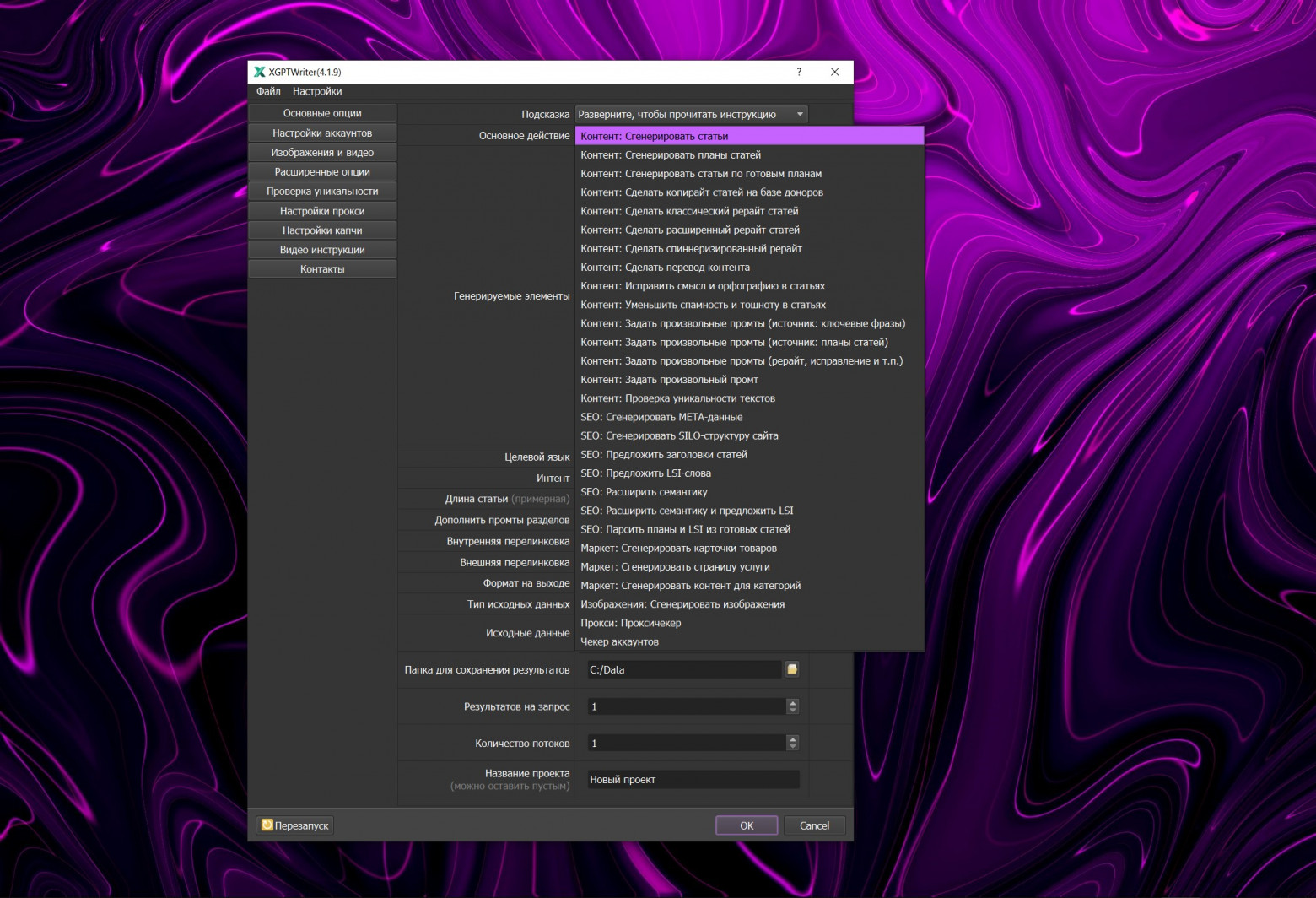Screen dimensions: 1316x898
Task: Open the Файл menu
Action: (268, 91)
